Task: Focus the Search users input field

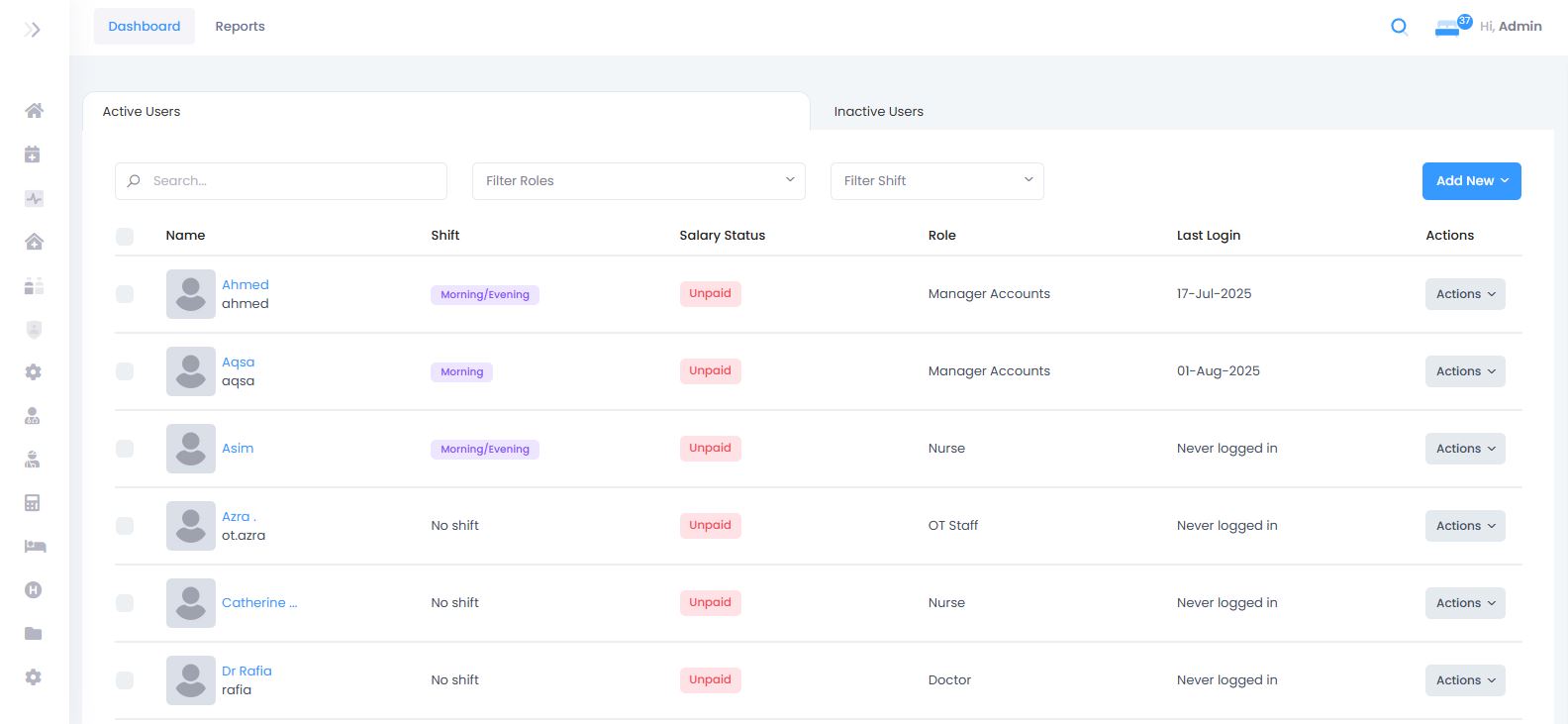Action: tap(281, 181)
